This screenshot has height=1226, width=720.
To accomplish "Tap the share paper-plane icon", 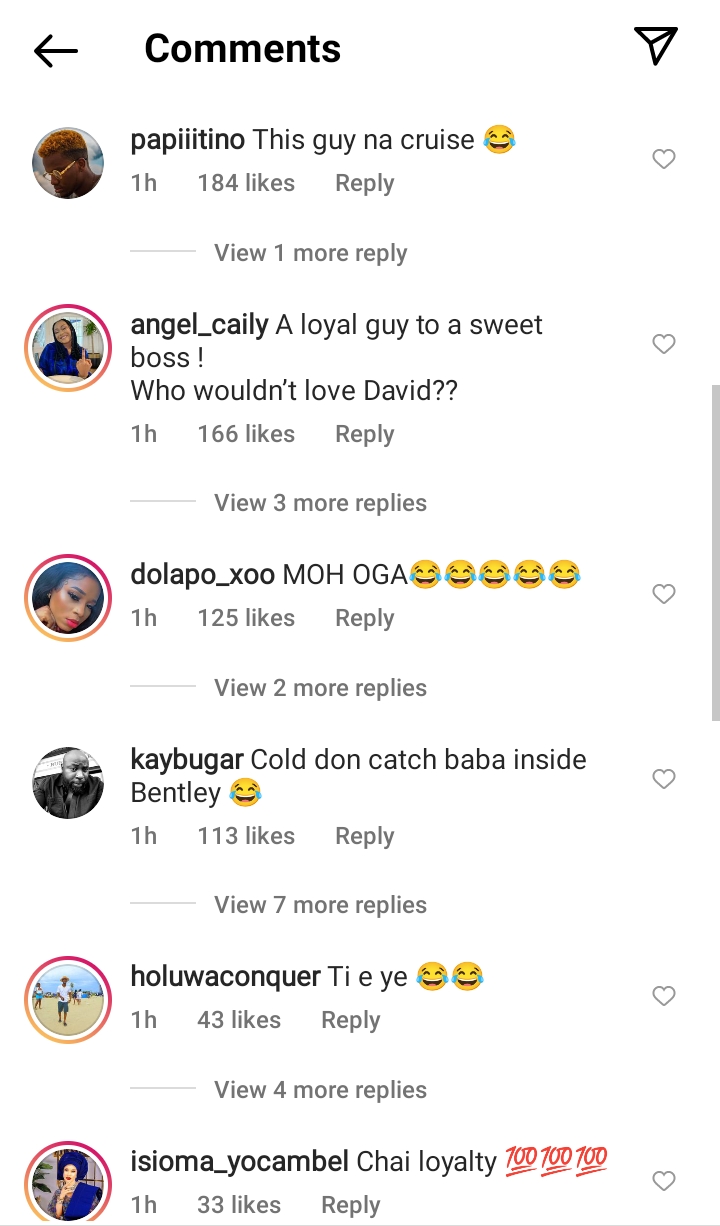I will click(656, 46).
